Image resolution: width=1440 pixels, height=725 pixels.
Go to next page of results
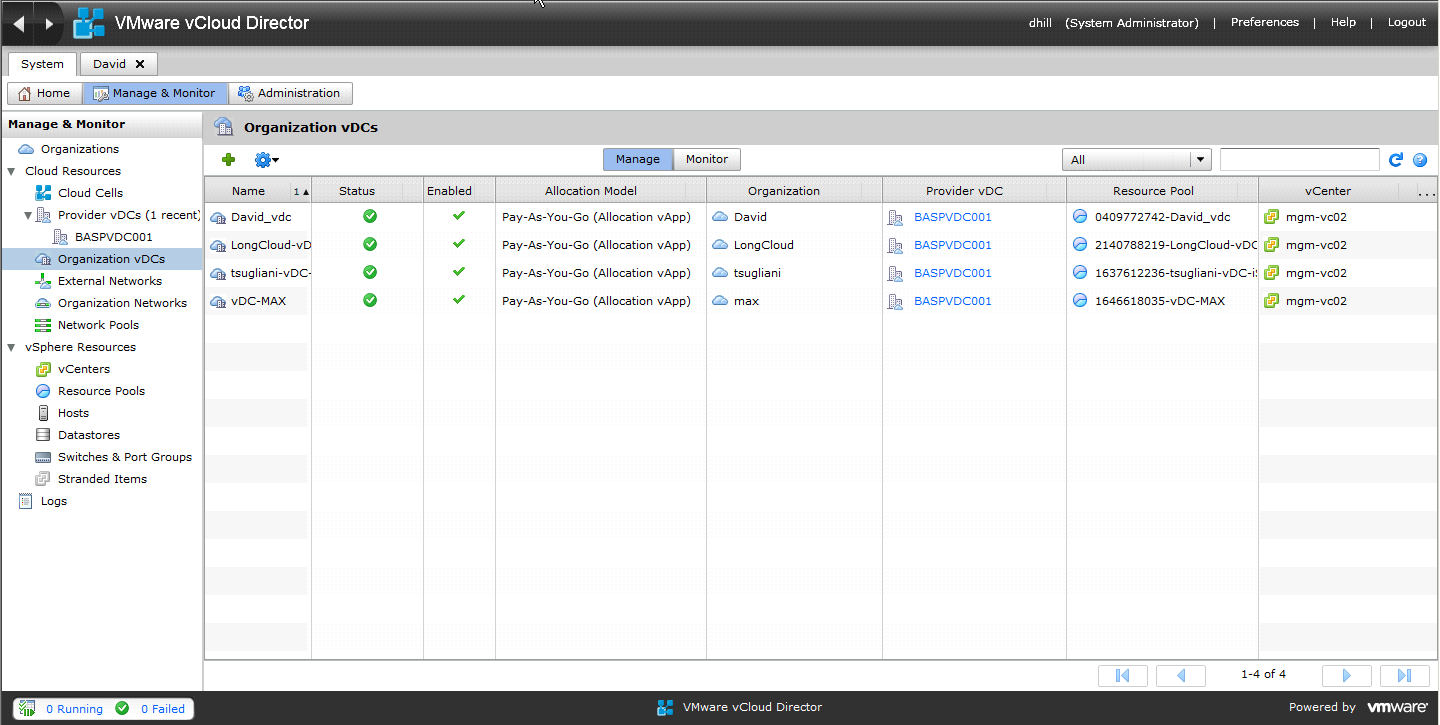(x=1347, y=676)
